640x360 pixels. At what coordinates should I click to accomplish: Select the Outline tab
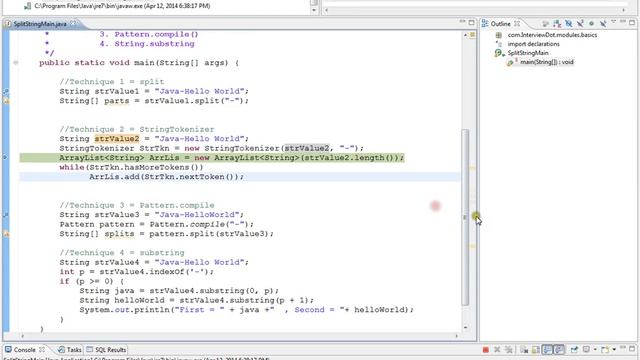point(500,24)
